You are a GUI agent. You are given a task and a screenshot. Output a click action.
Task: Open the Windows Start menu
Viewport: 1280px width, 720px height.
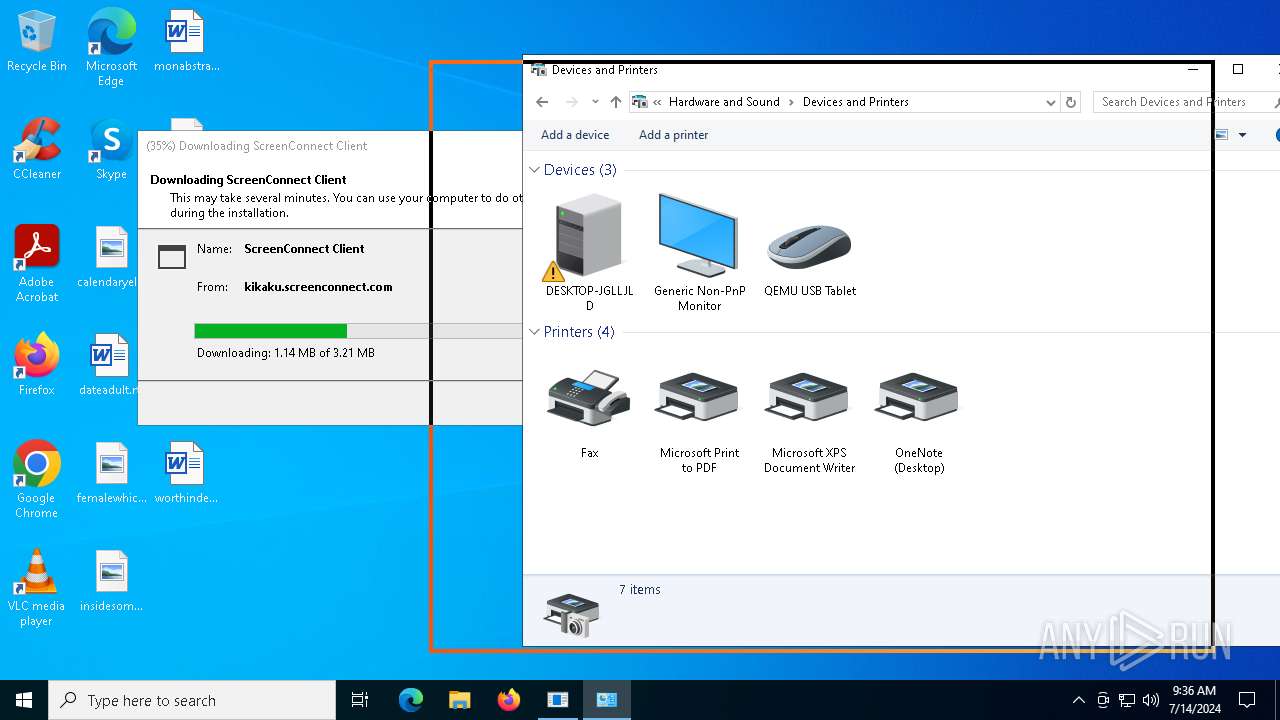(24, 700)
